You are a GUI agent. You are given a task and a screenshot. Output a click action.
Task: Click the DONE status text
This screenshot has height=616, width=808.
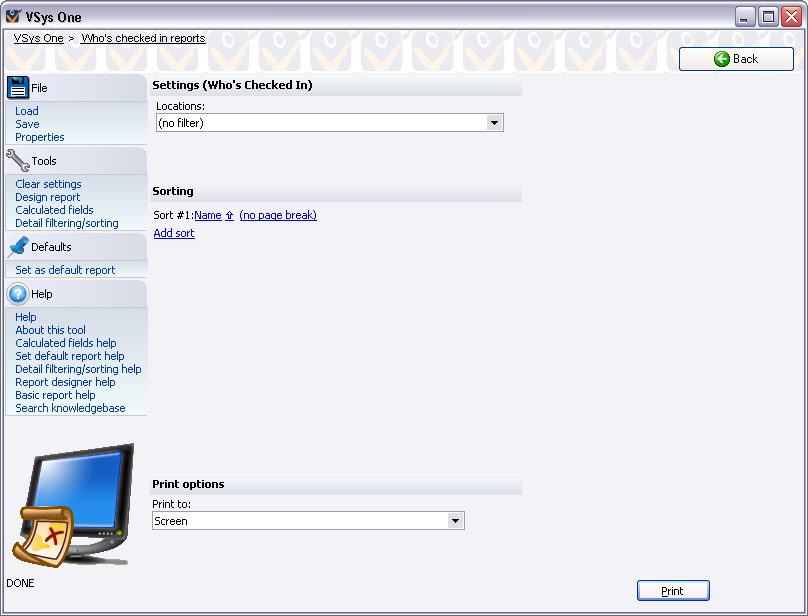pos(21,583)
